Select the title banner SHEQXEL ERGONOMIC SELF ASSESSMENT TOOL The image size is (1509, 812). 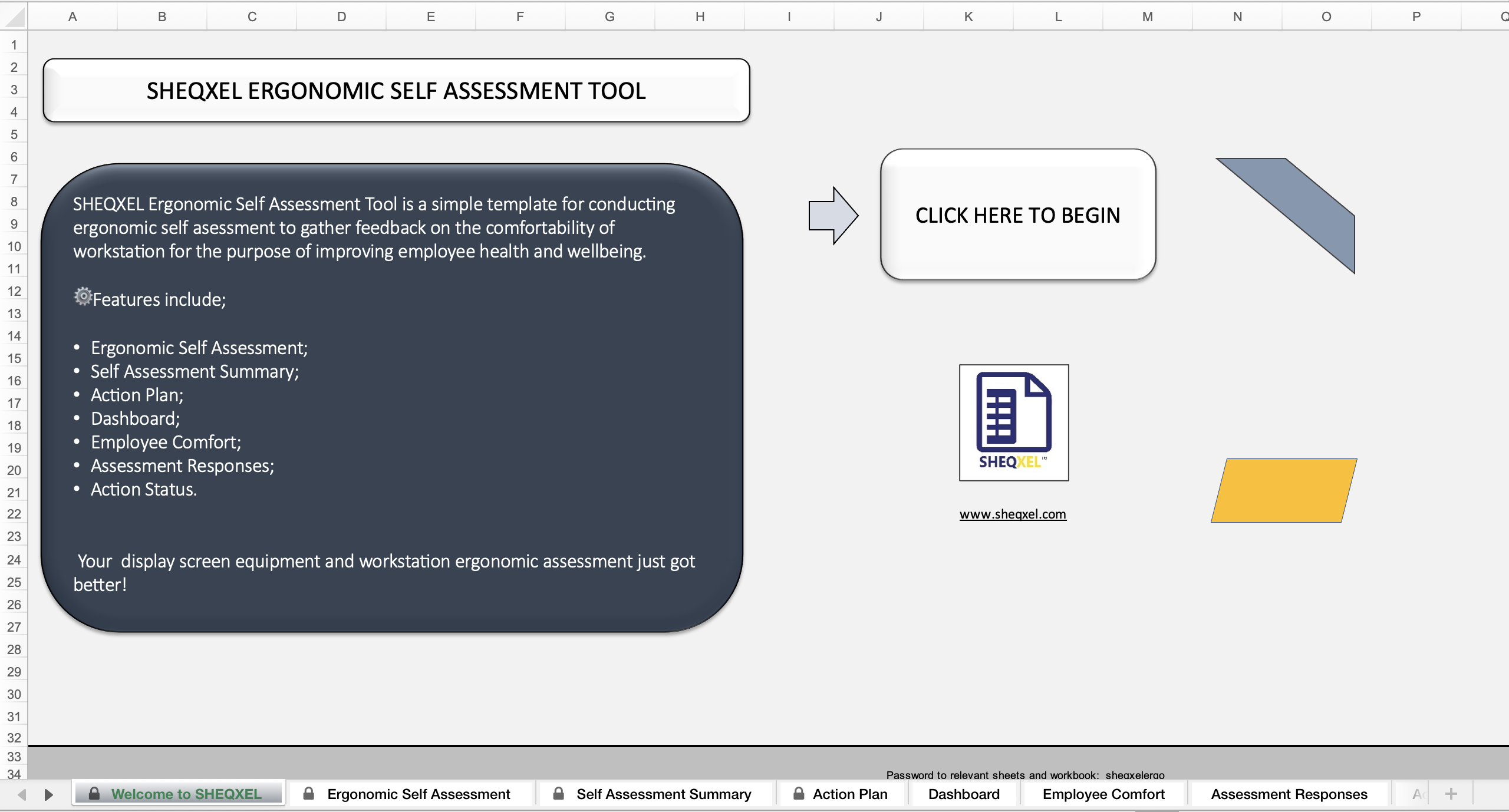point(396,91)
